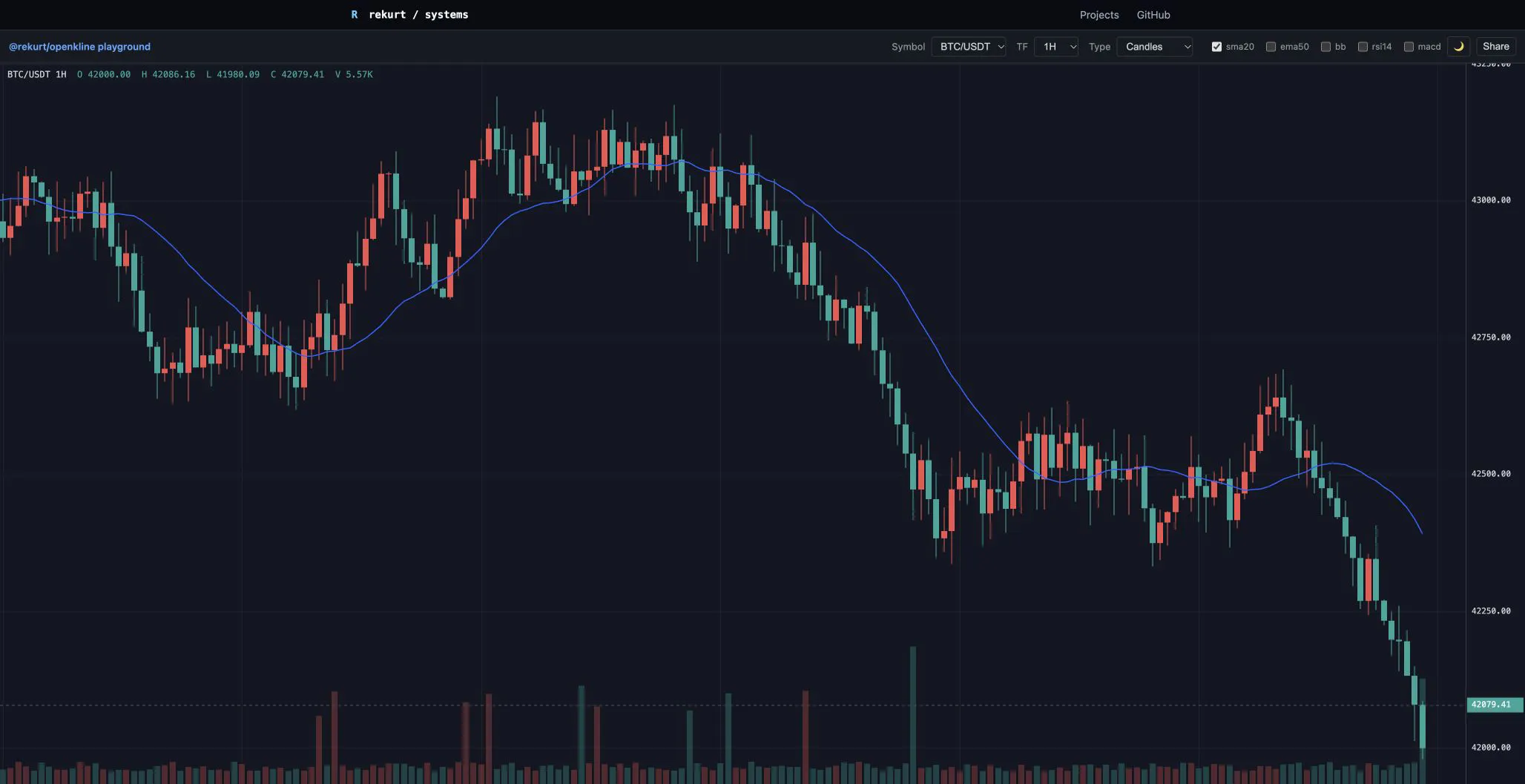The image size is (1525, 784).
Task: Click the macd label text
Action: pos(1429,47)
